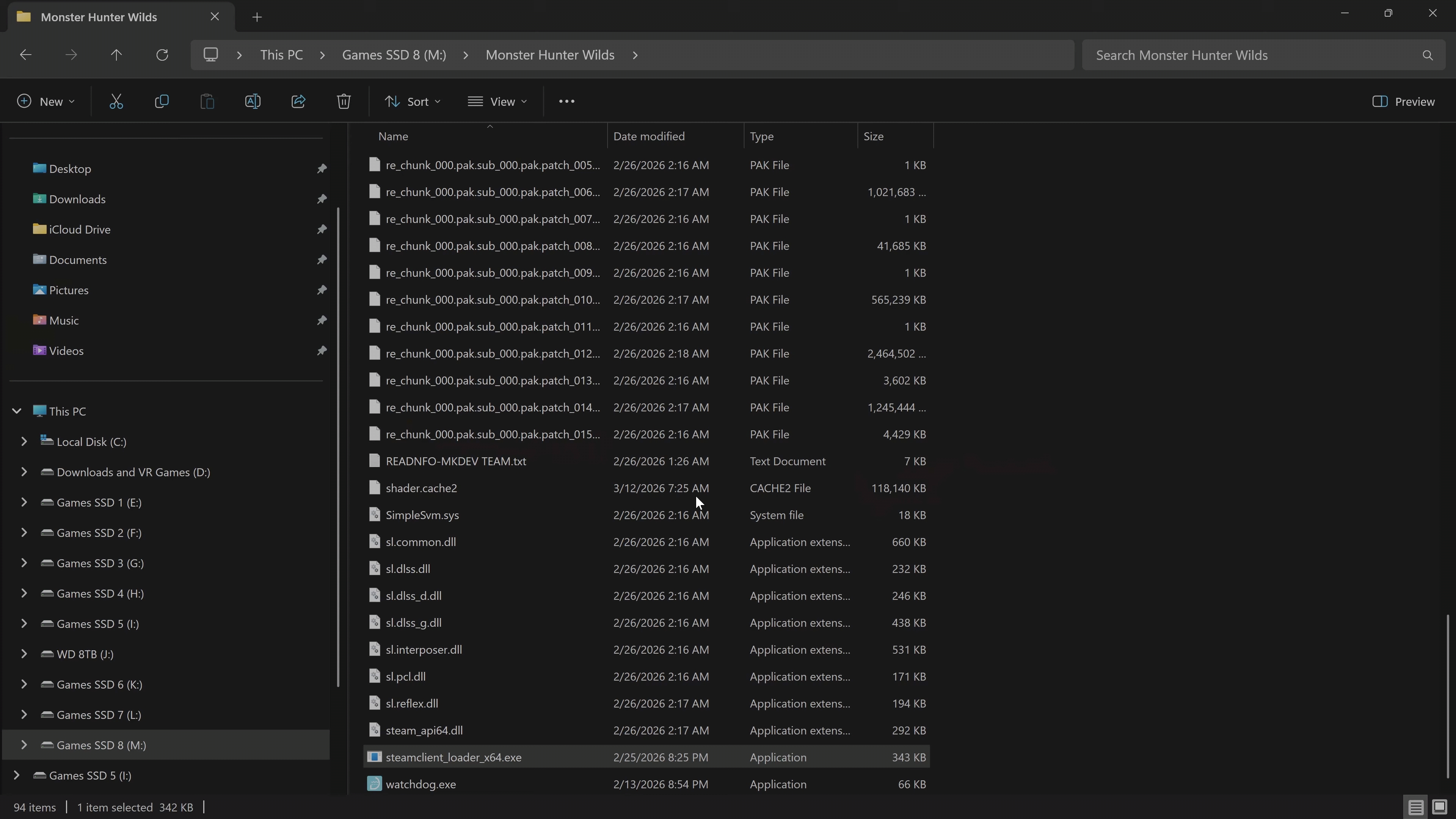Screen dimensions: 1456x819
Task: Open a new tab with plus button
Action: (257, 17)
